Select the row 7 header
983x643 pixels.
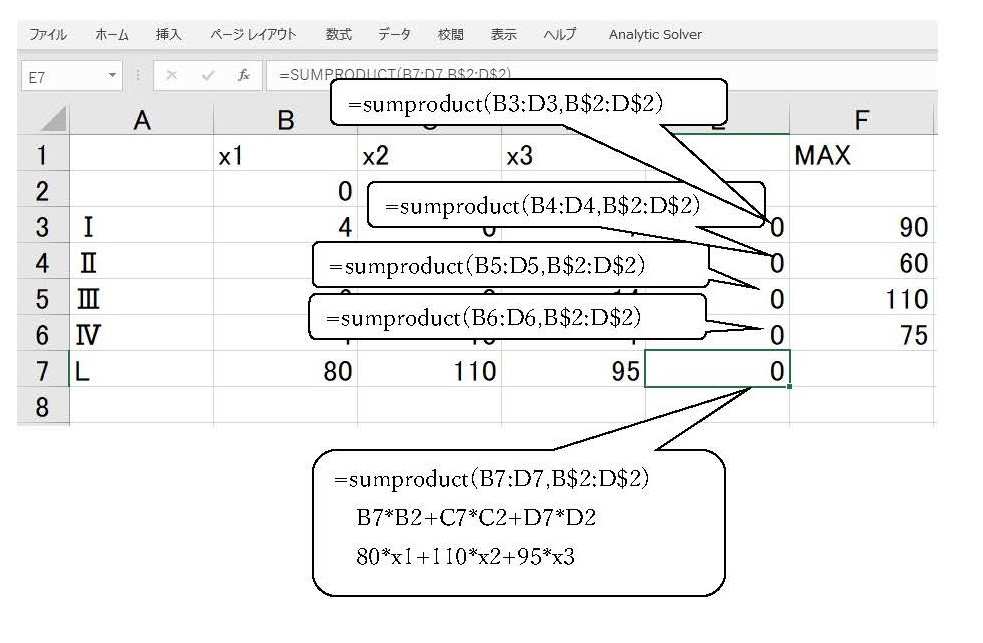pos(42,371)
